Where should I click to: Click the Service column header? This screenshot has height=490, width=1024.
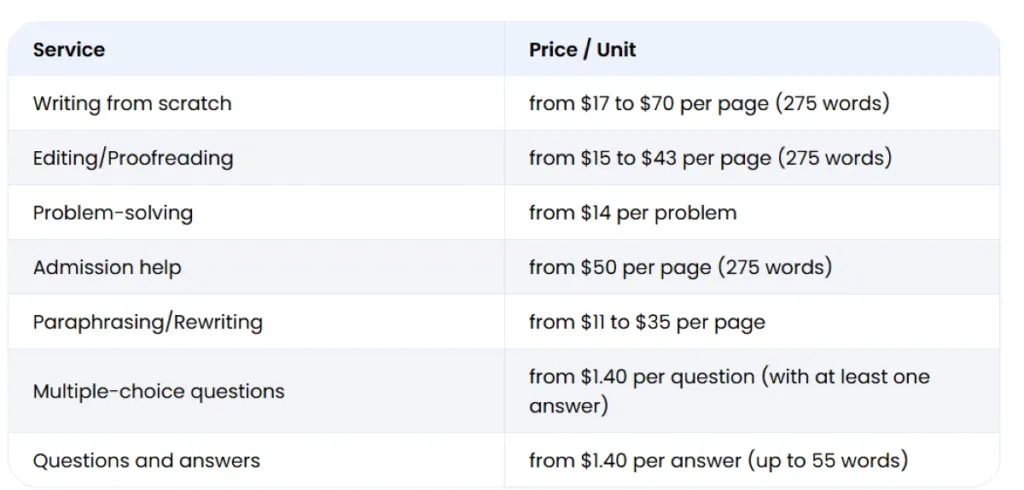[69, 49]
